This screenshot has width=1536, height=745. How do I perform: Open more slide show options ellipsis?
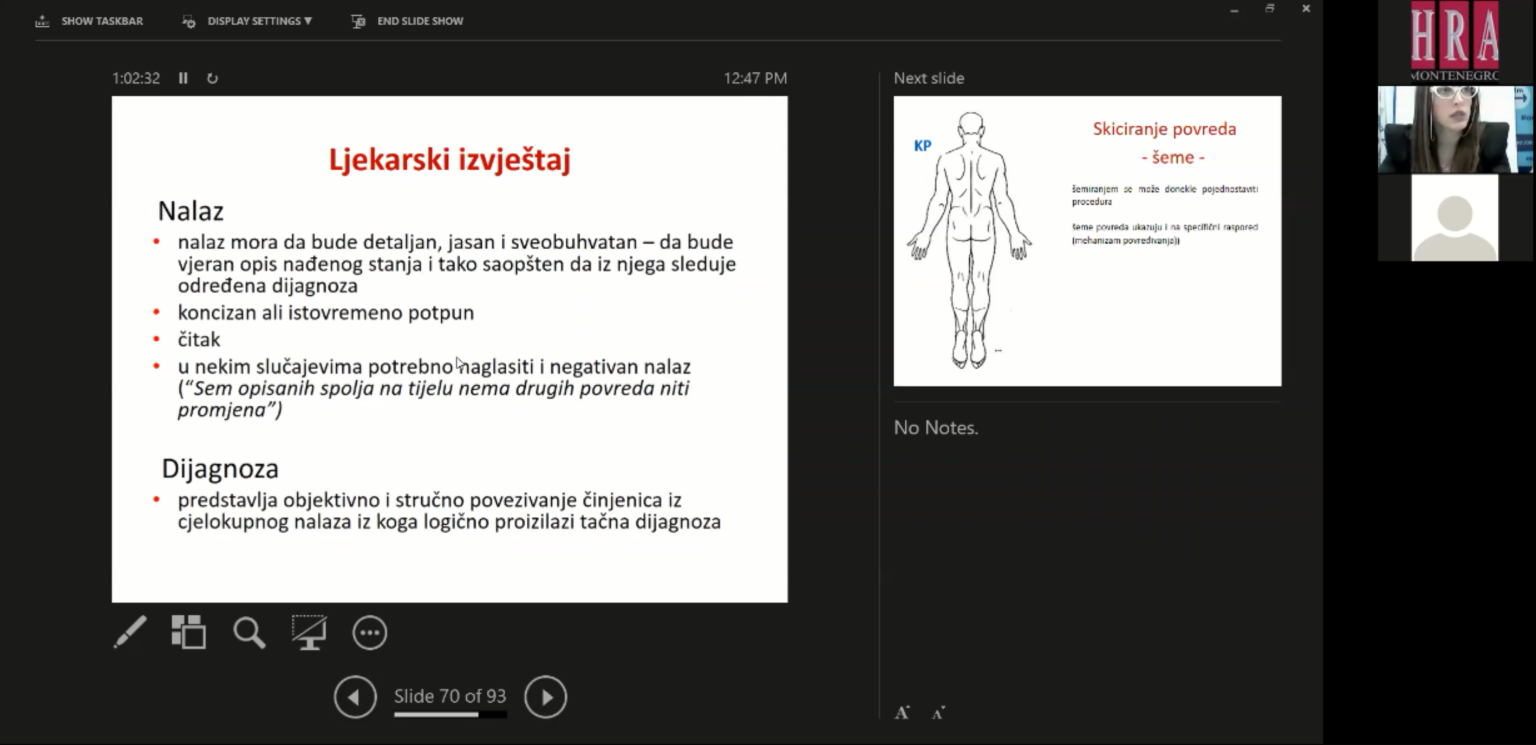pyautogui.click(x=370, y=632)
